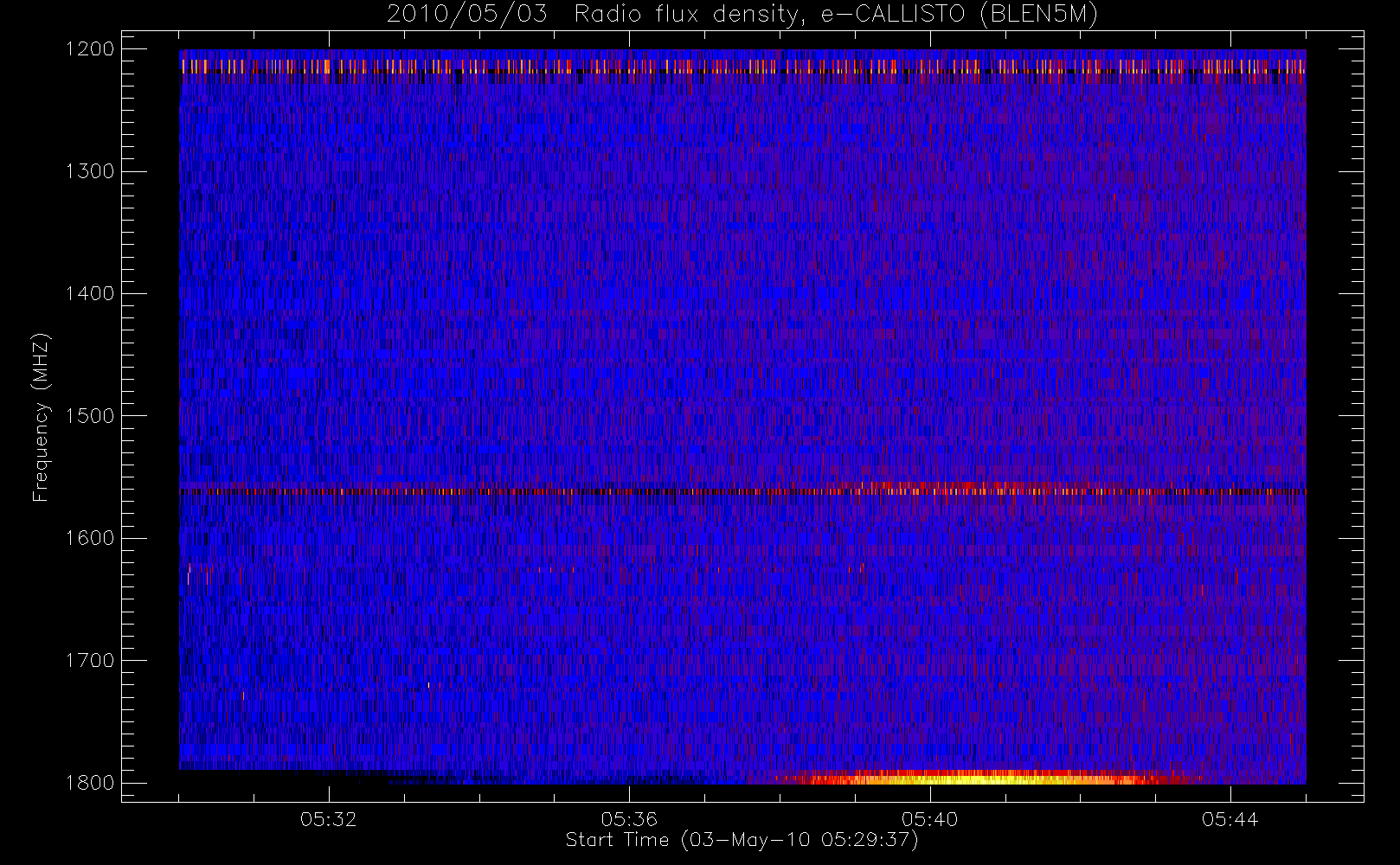Click the '1200' frequency tick label
This screenshot has height=865, width=1400.
[x=90, y=49]
